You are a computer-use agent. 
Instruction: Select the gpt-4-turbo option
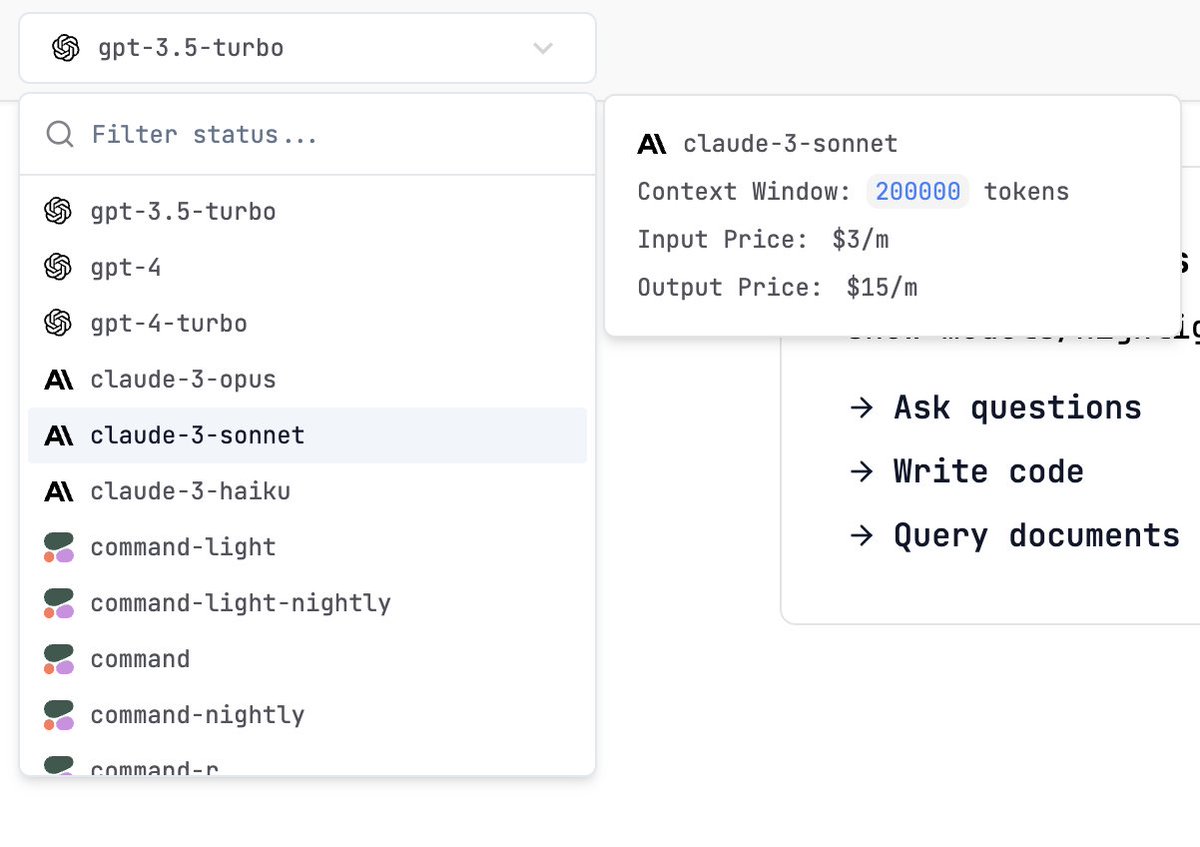point(307,323)
